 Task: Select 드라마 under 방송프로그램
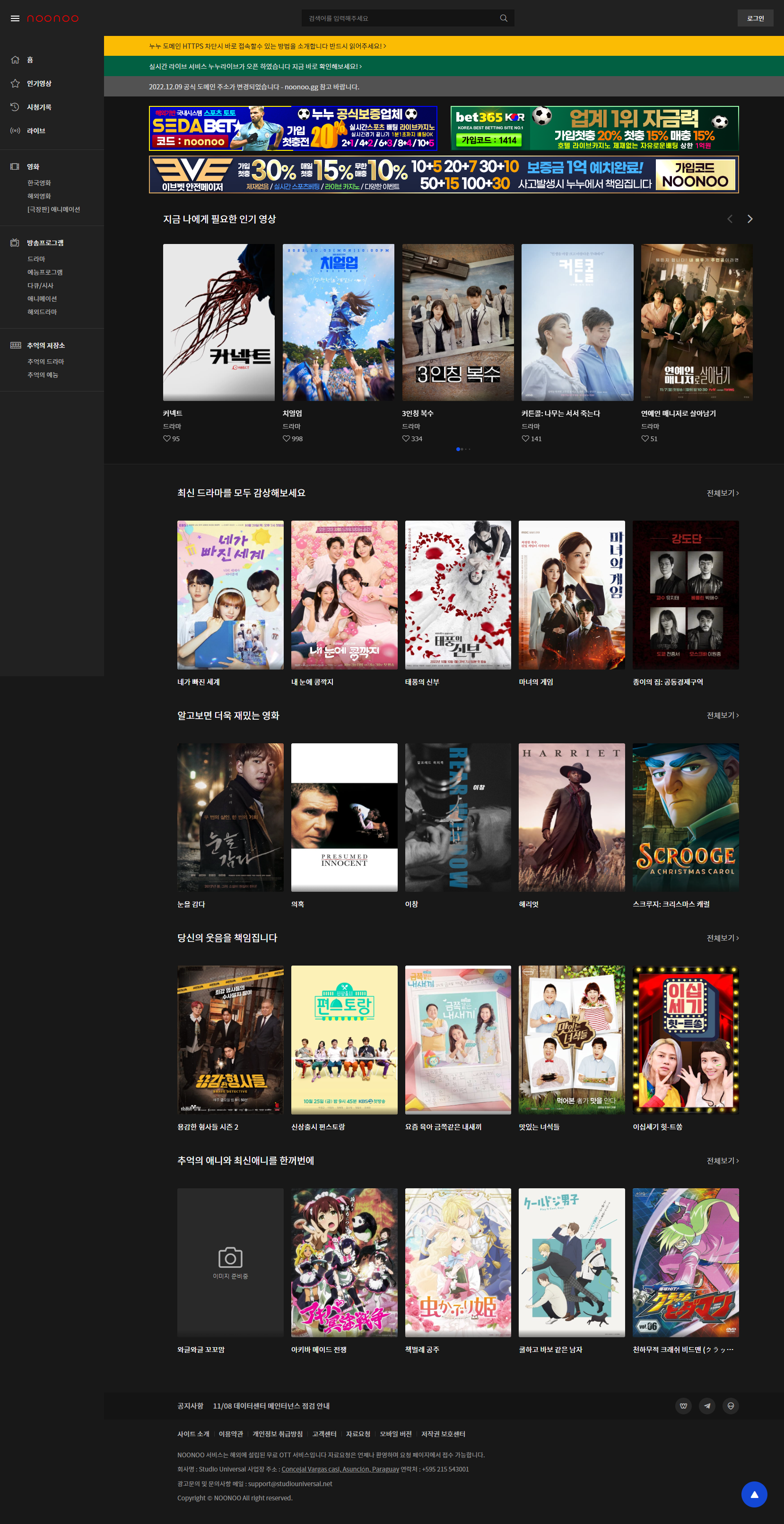point(36,259)
